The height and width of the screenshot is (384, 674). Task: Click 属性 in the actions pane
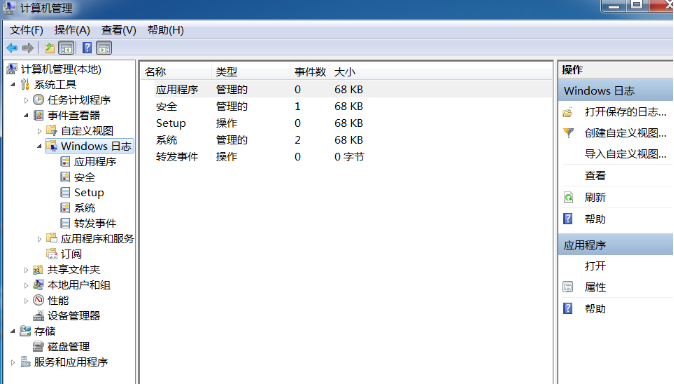pyautogui.click(x=595, y=287)
